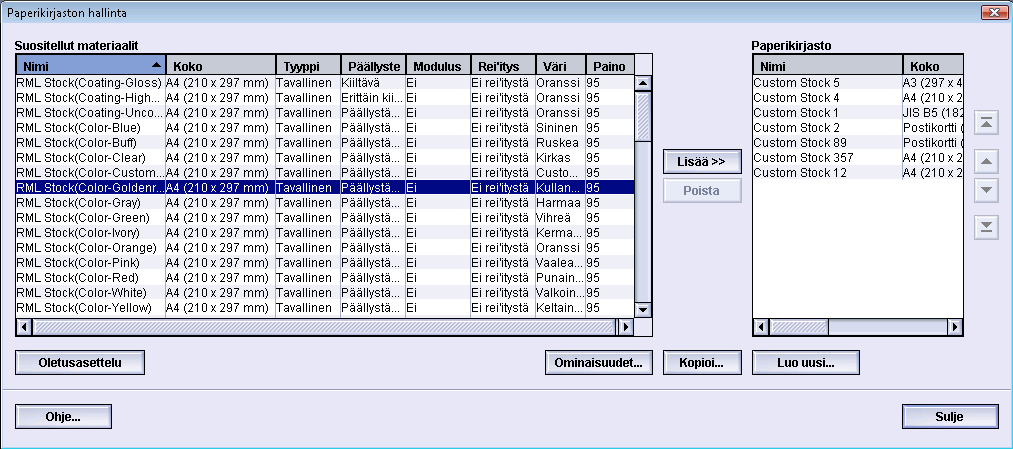Sort materials by Tyyppi column header
Image resolution: width=1013 pixels, height=449 pixels.
click(308, 65)
